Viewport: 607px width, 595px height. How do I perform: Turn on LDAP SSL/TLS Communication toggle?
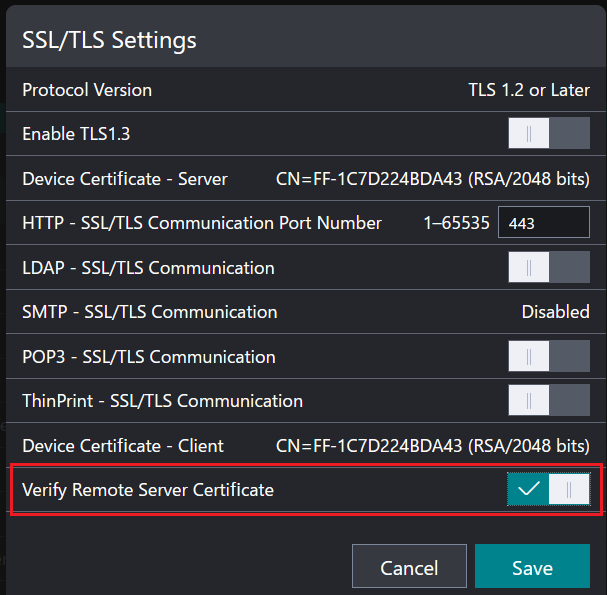(x=549, y=267)
